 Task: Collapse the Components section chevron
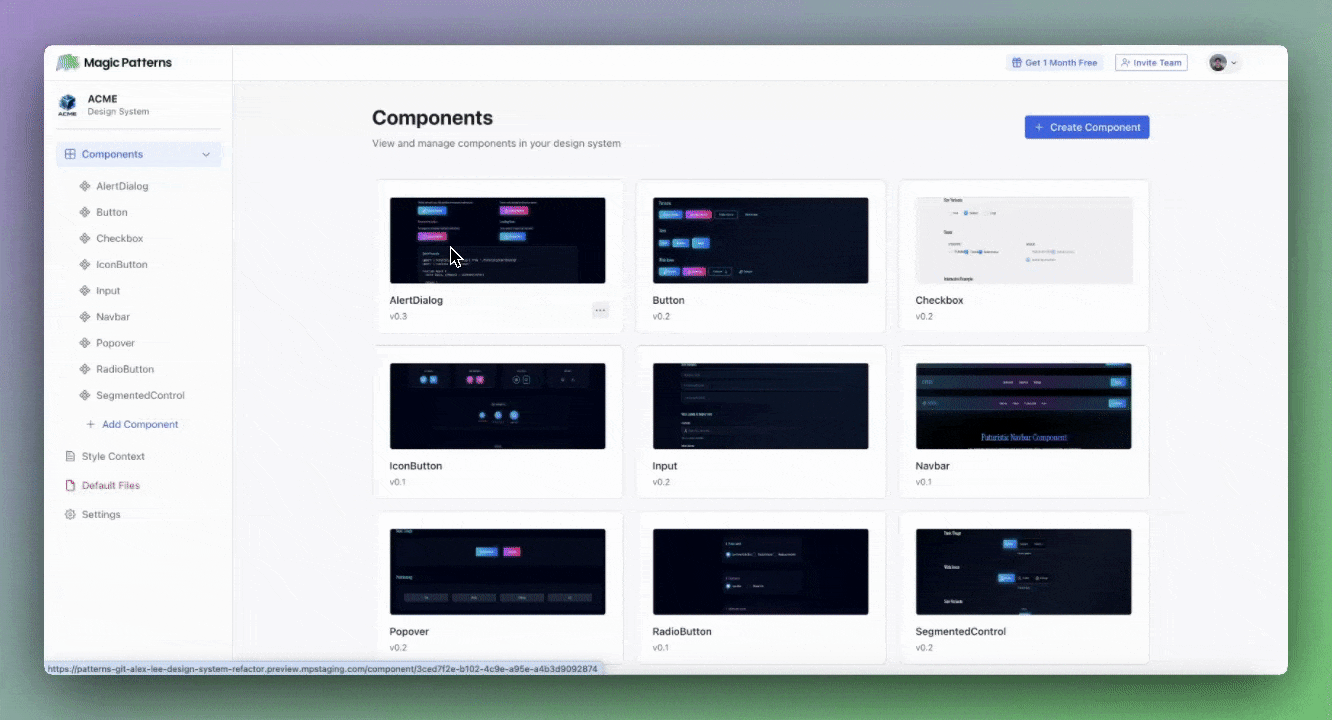point(207,154)
